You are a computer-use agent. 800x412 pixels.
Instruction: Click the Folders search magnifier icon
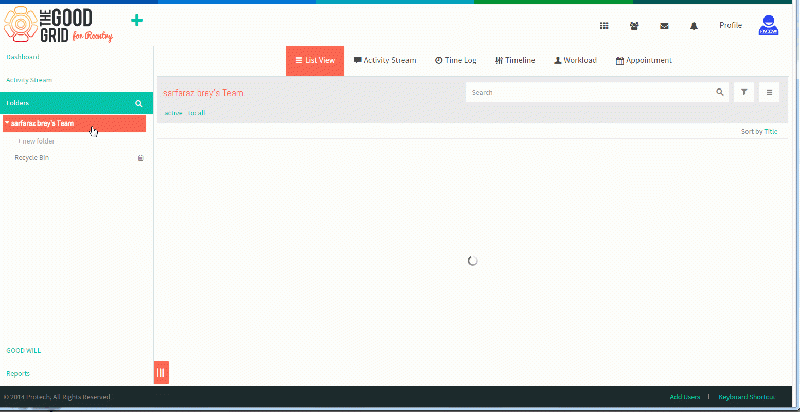138,104
